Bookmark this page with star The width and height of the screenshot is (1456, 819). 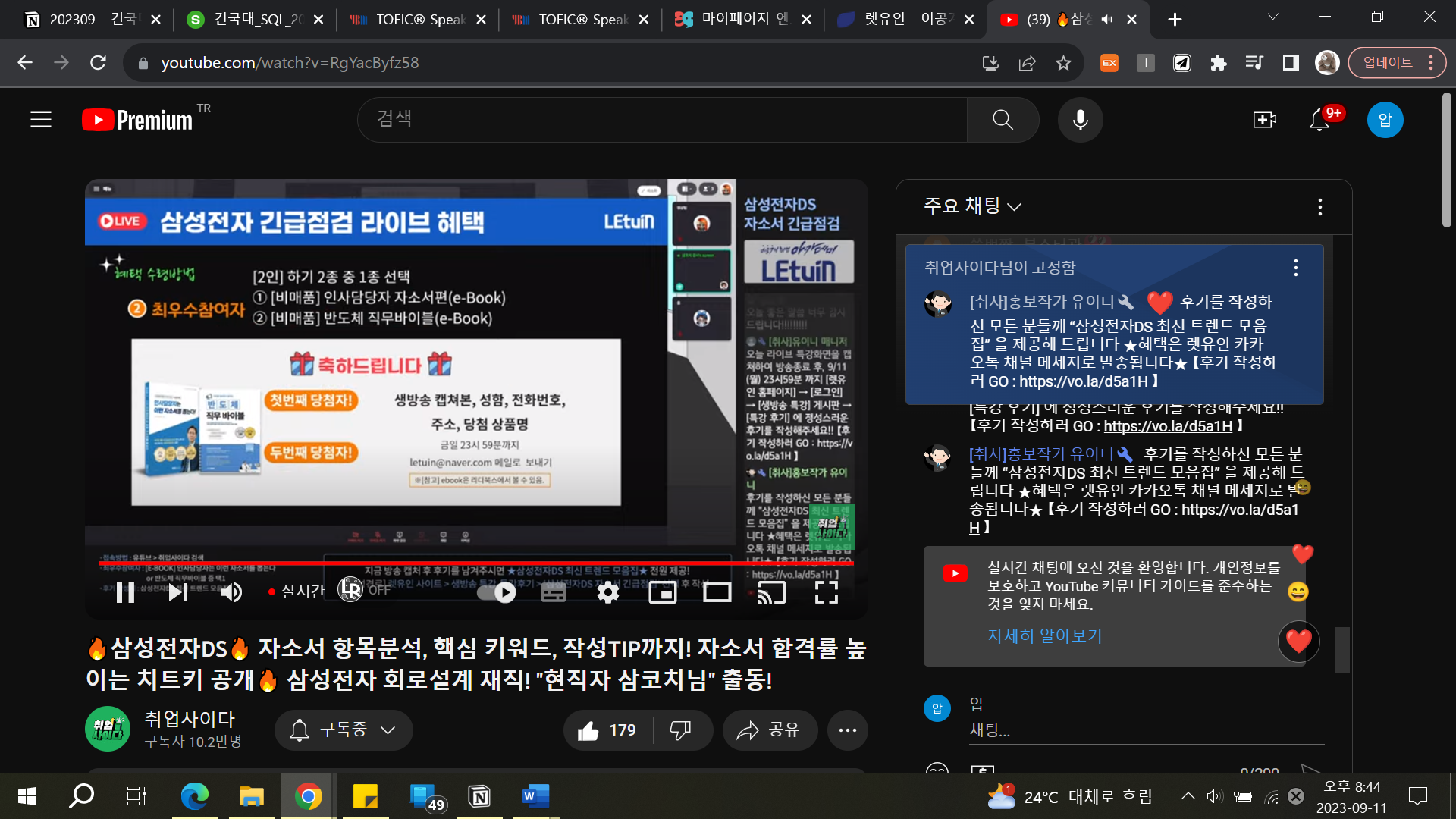coord(1063,63)
